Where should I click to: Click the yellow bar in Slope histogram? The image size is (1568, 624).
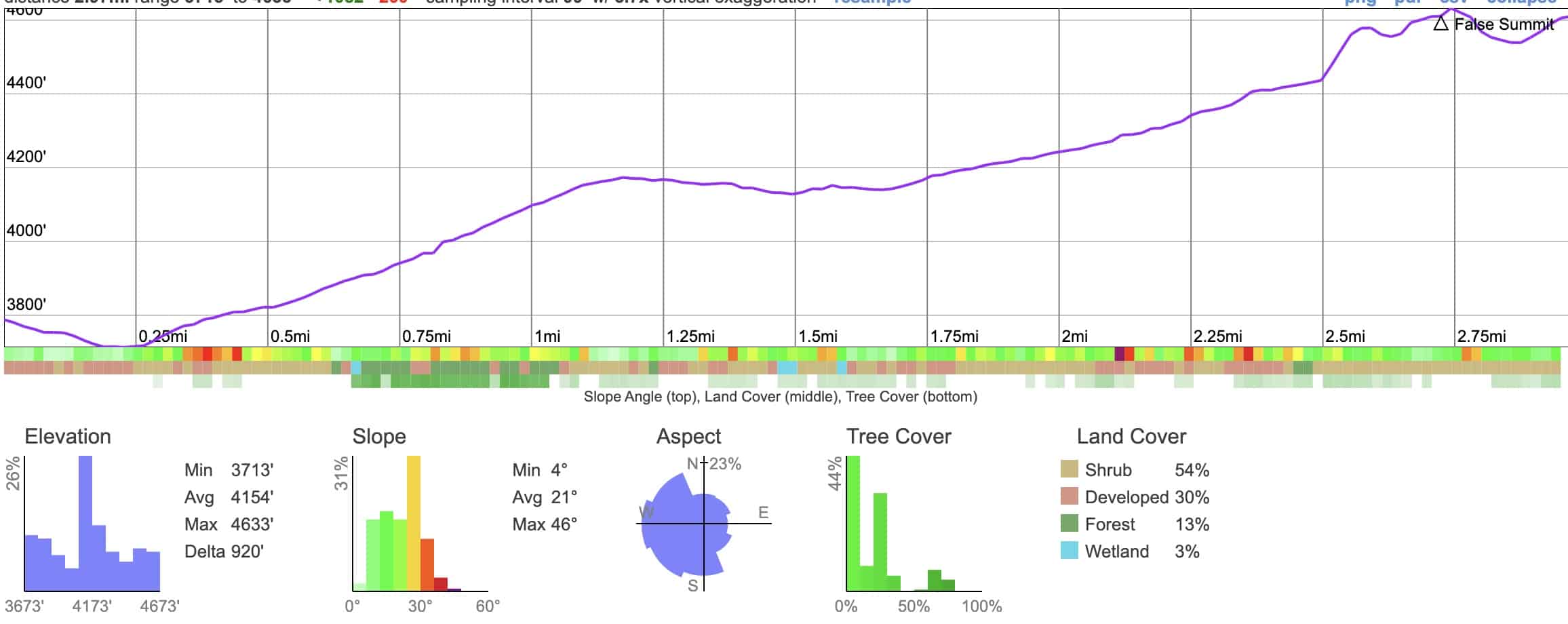(x=413, y=523)
